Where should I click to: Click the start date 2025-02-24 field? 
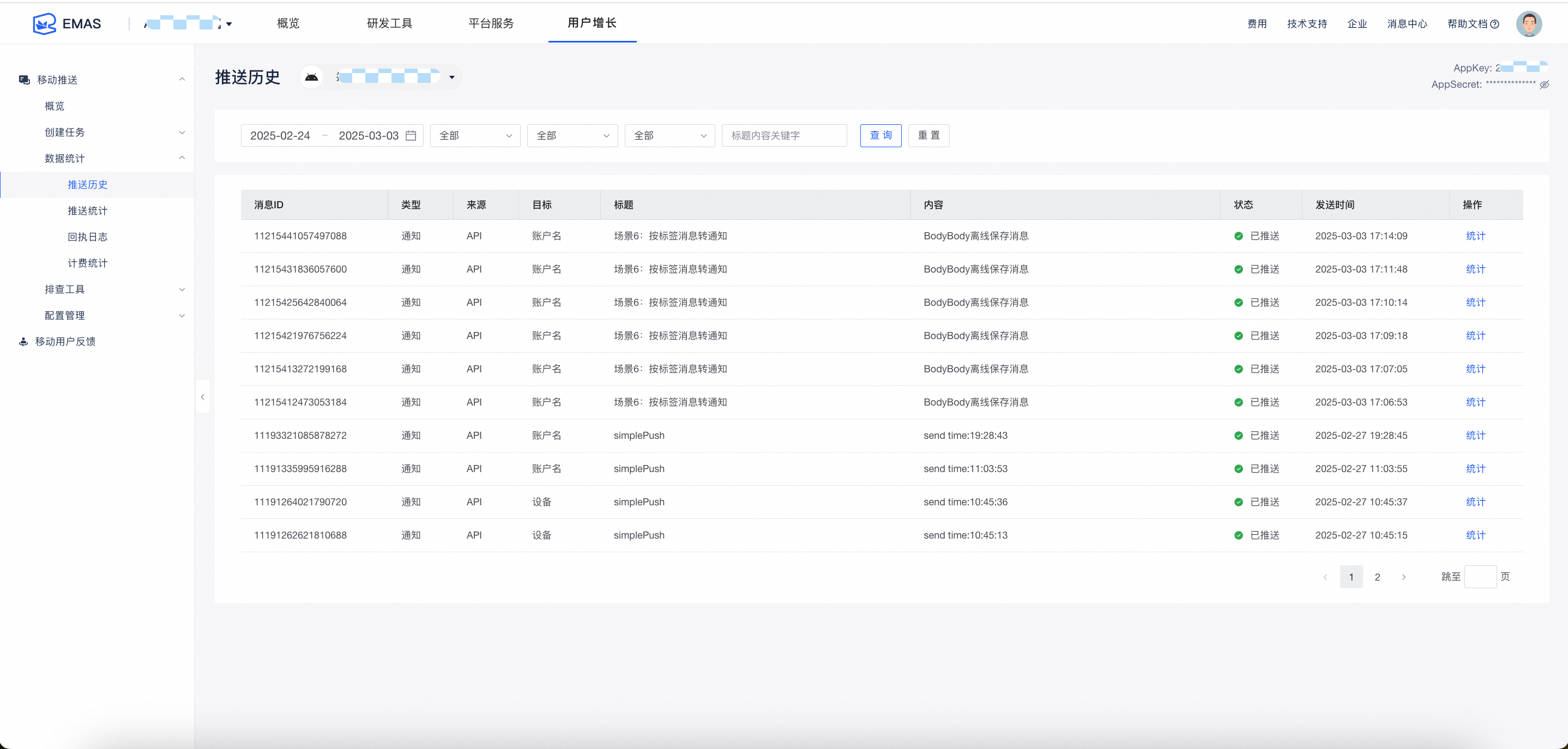[280, 136]
